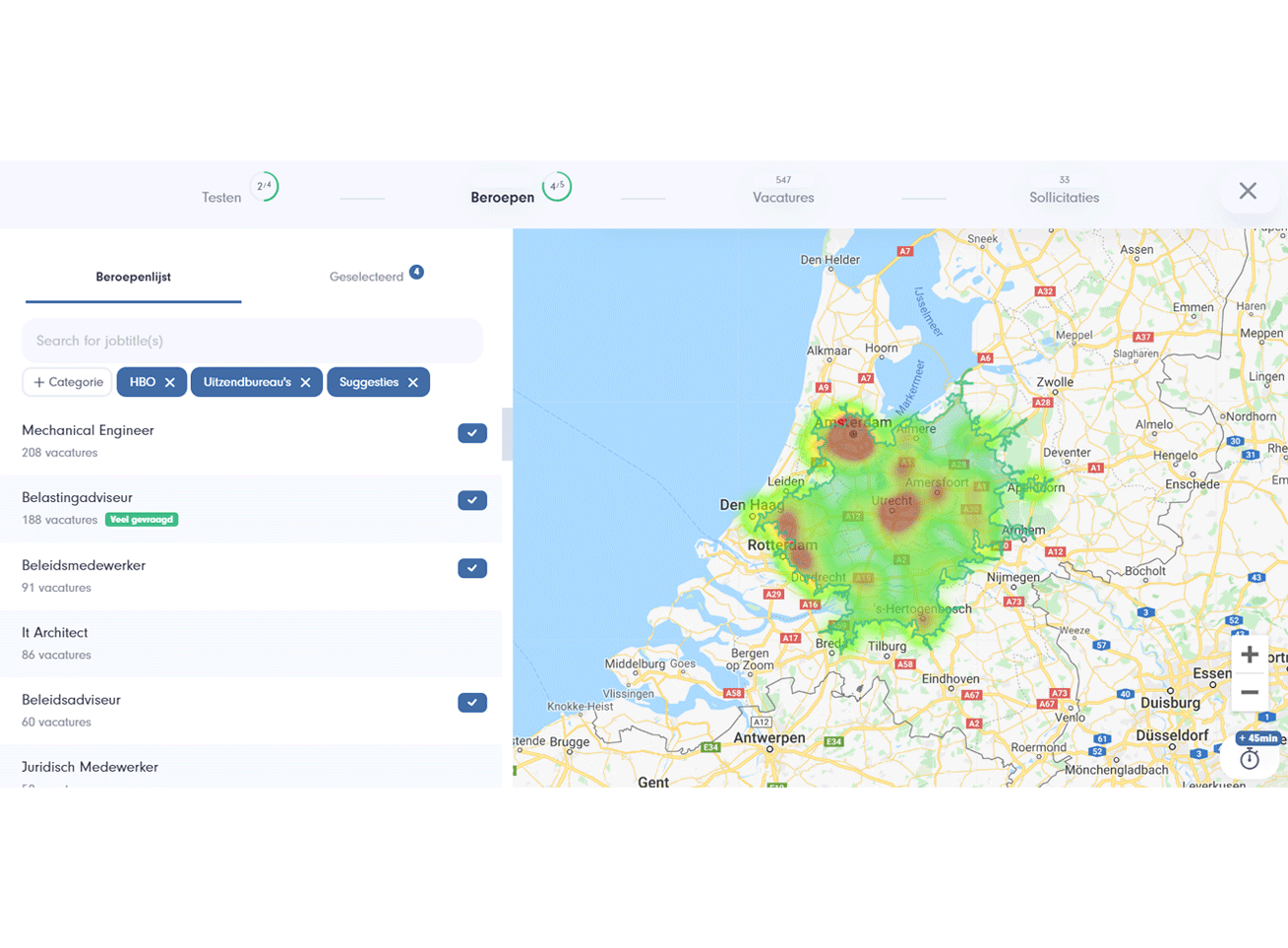This screenshot has width=1288, height=948.
Task: Switch to the Beroepenlijst tab
Action: tap(133, 277)
